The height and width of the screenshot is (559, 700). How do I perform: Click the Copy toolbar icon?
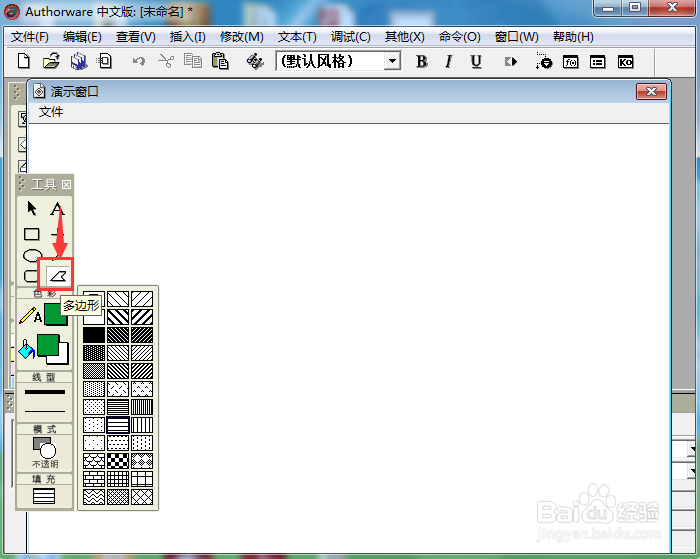(193, 61)
